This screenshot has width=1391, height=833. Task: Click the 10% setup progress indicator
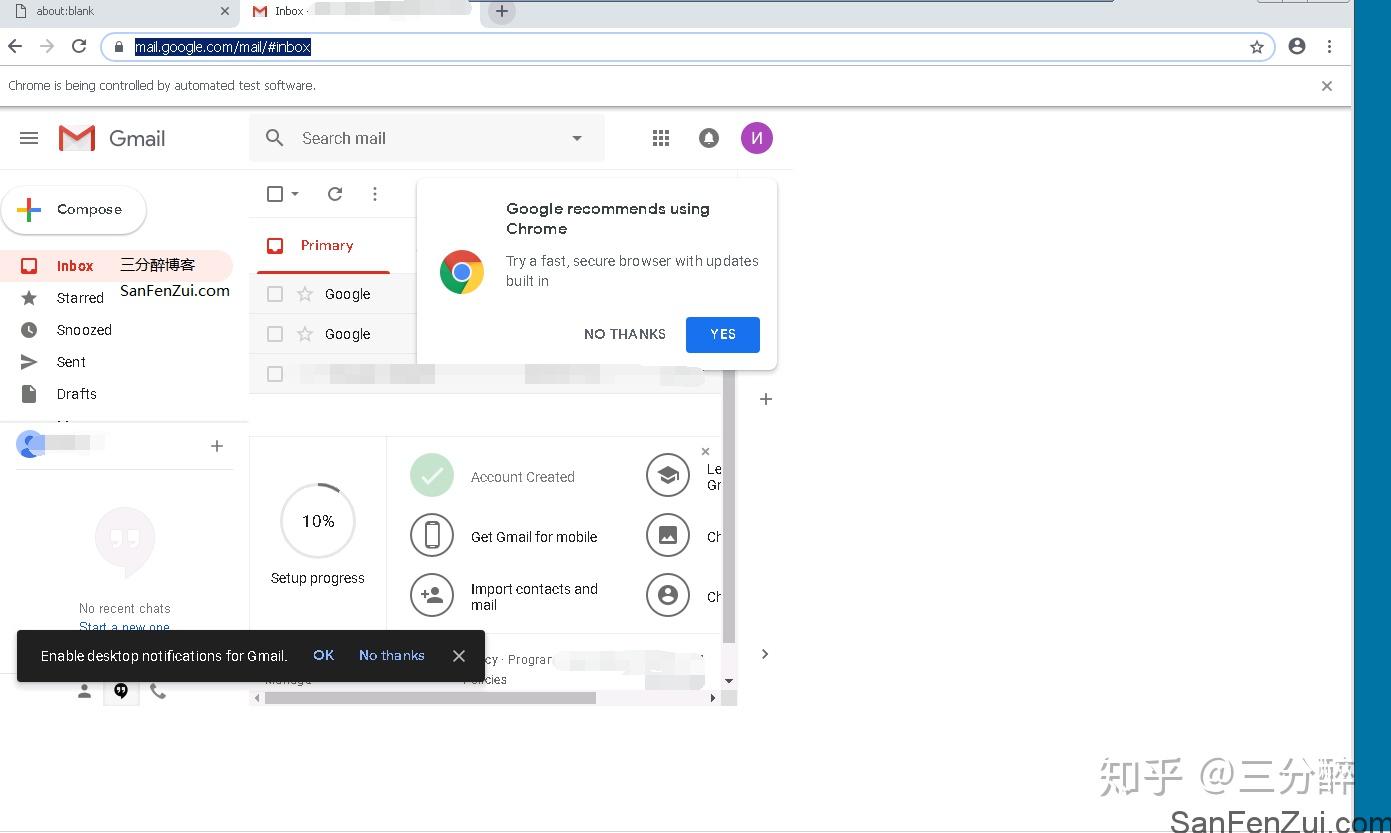coord(318,521)
